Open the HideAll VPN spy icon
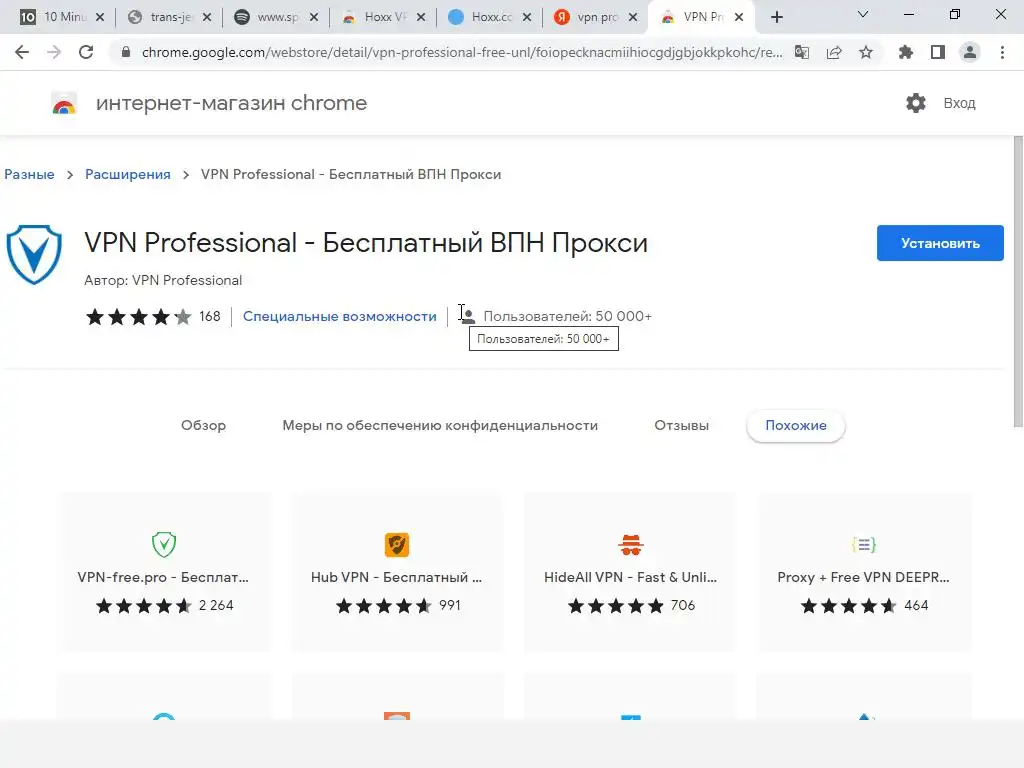This screenshot has height=768, width=1024. (631, 544)
